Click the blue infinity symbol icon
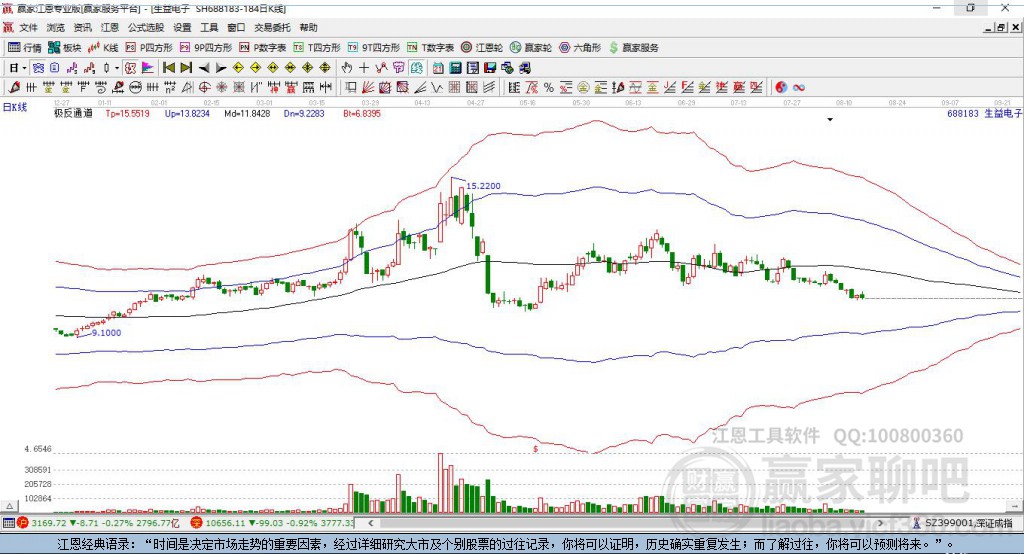Viewport: 1024px width, 554px height. click(799, 87)
